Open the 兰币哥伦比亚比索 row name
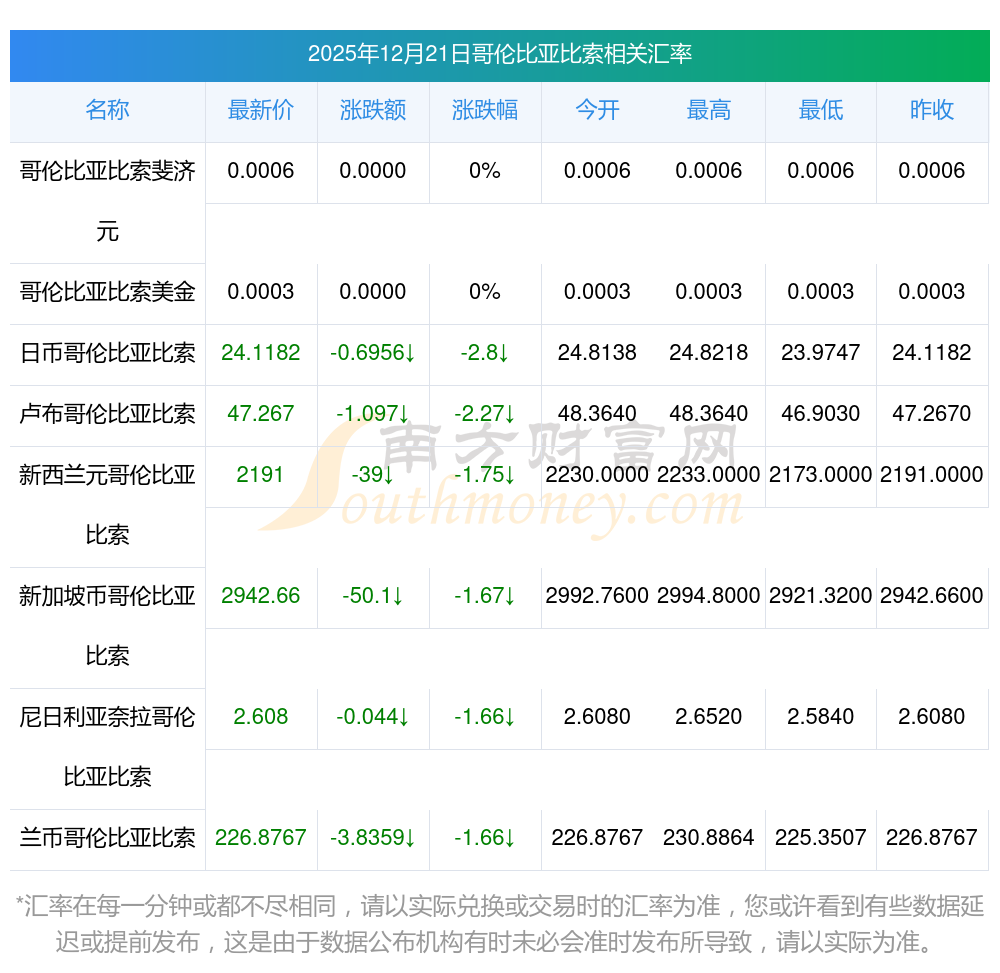The image size is (1000, 973). click(107, 838)
